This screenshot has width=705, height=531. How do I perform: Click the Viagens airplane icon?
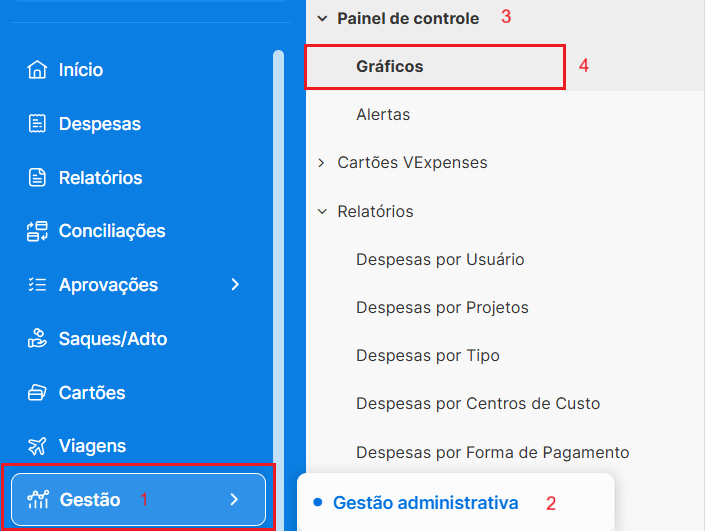click(x=38, y=446)
